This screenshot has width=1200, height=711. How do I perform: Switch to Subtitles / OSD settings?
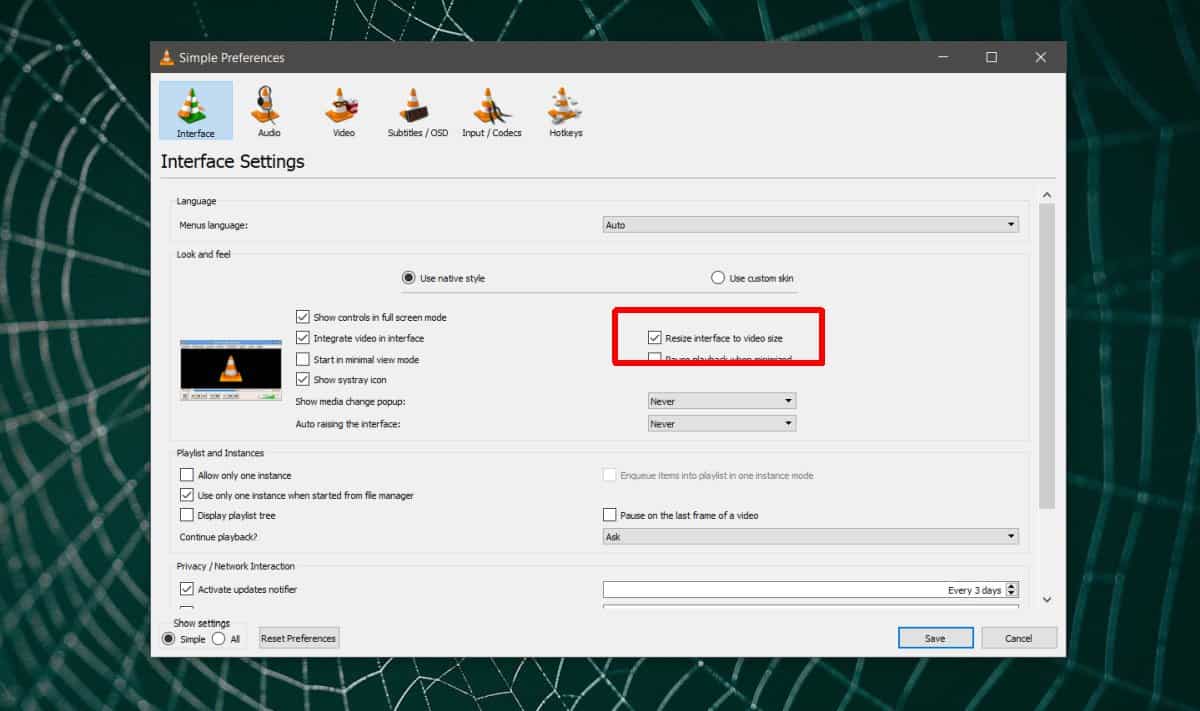[416, 110]
